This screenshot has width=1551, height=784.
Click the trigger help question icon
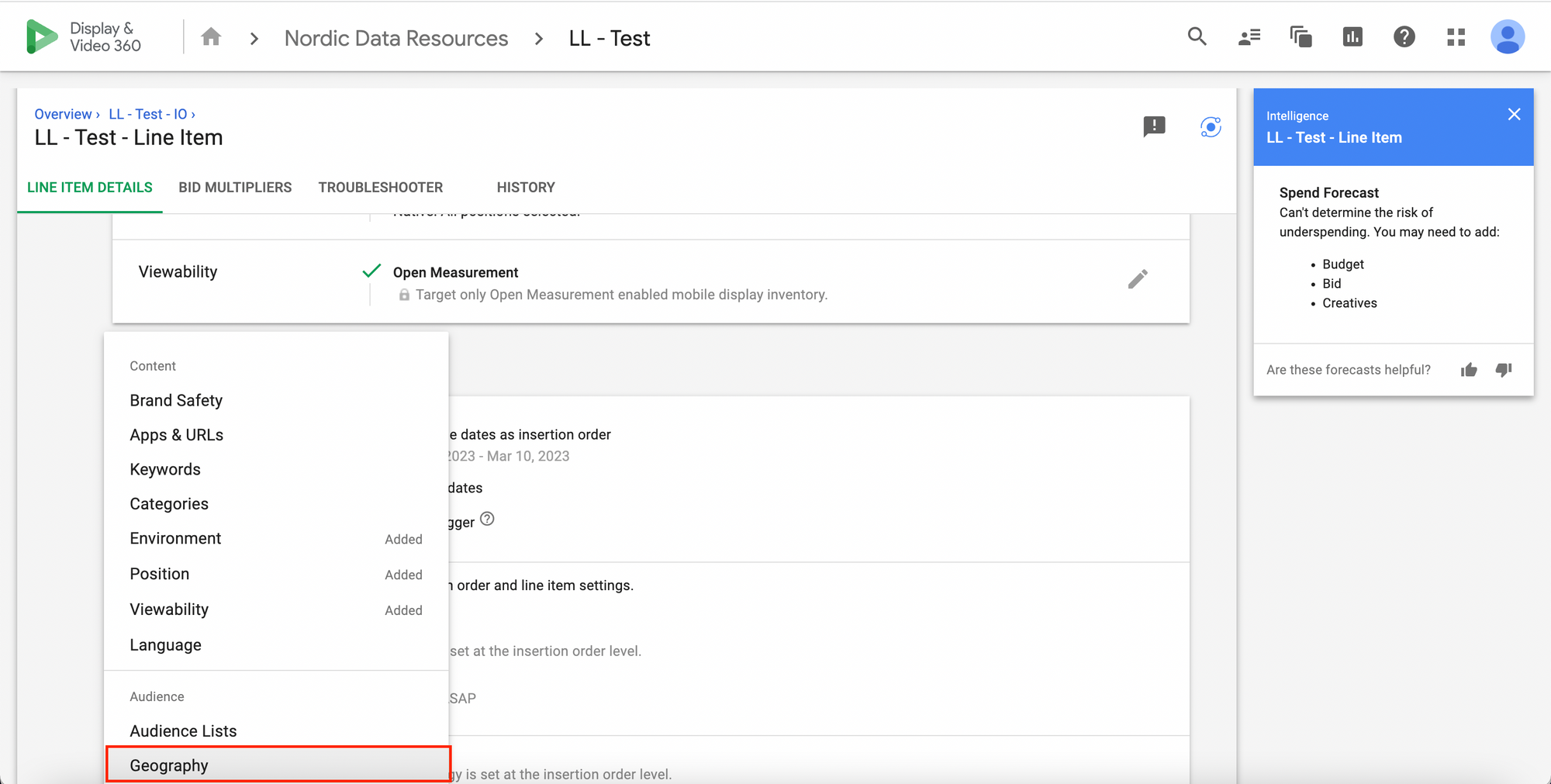487,519
